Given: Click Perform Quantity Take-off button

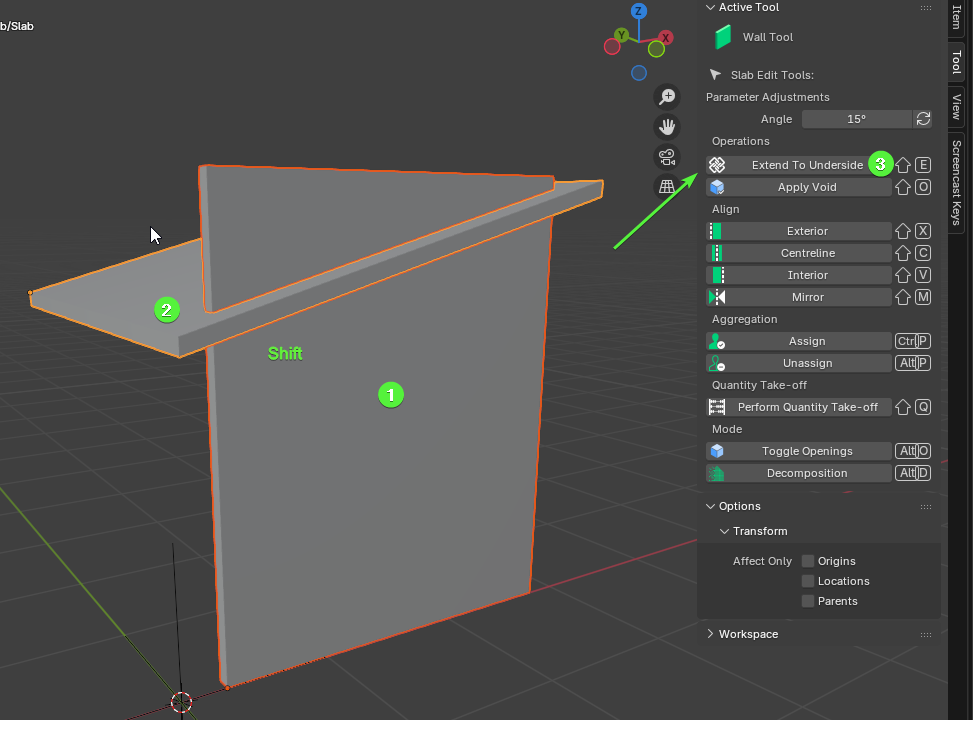Looking at the screenshot, I should click(x=799, y=408).
